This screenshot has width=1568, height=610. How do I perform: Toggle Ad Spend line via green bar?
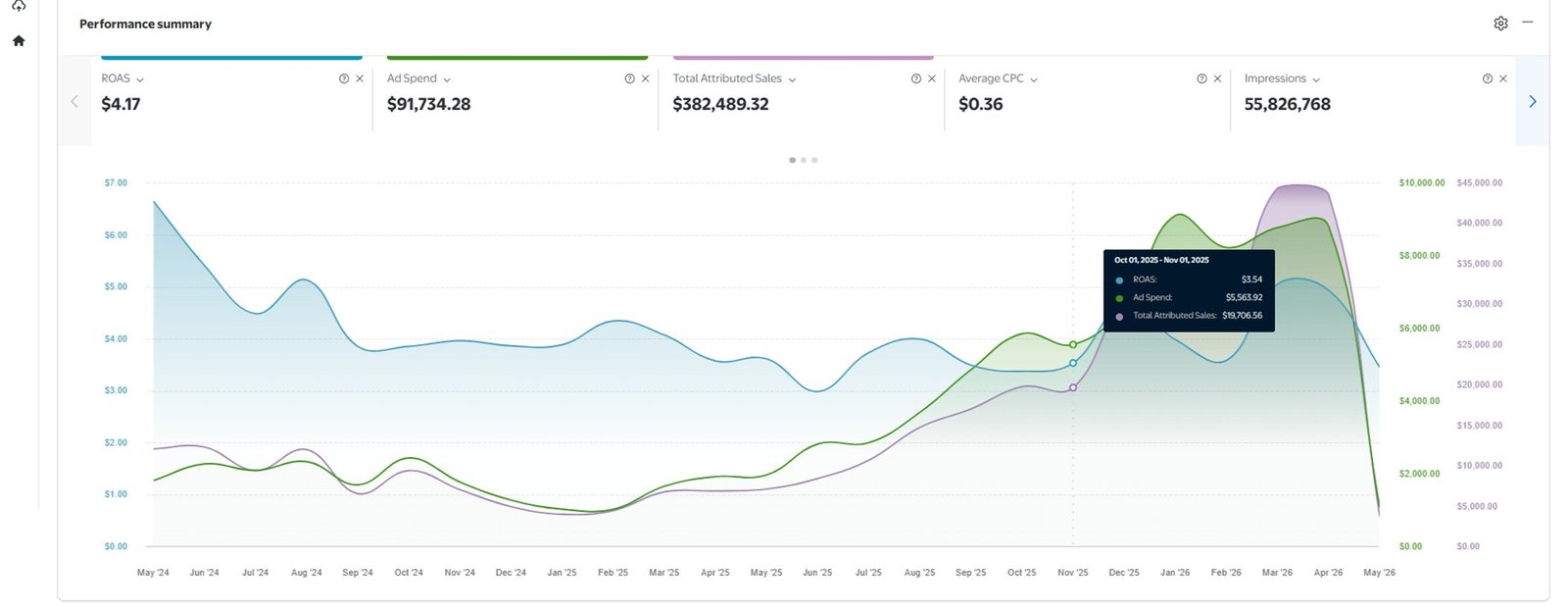coord(517,57)
